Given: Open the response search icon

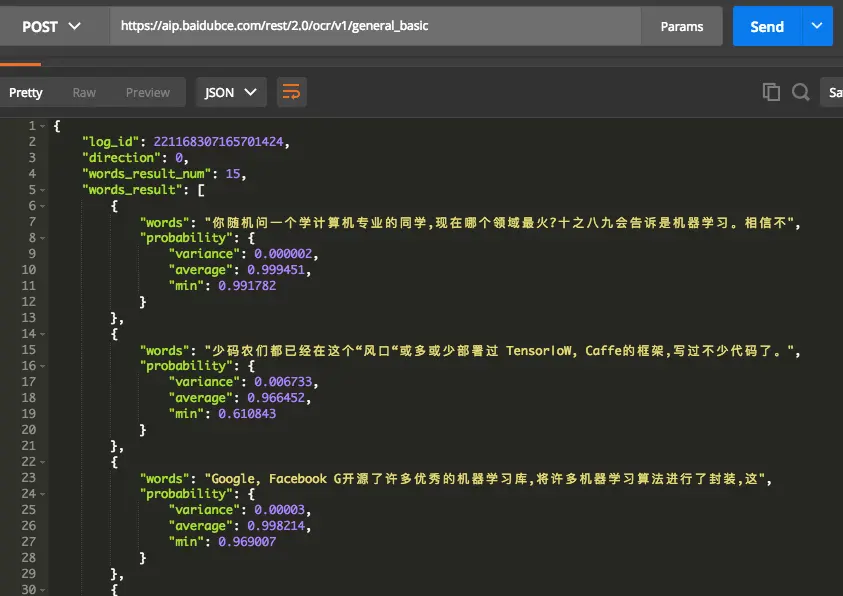Looking at the screenshot, I should coord(801,92).
